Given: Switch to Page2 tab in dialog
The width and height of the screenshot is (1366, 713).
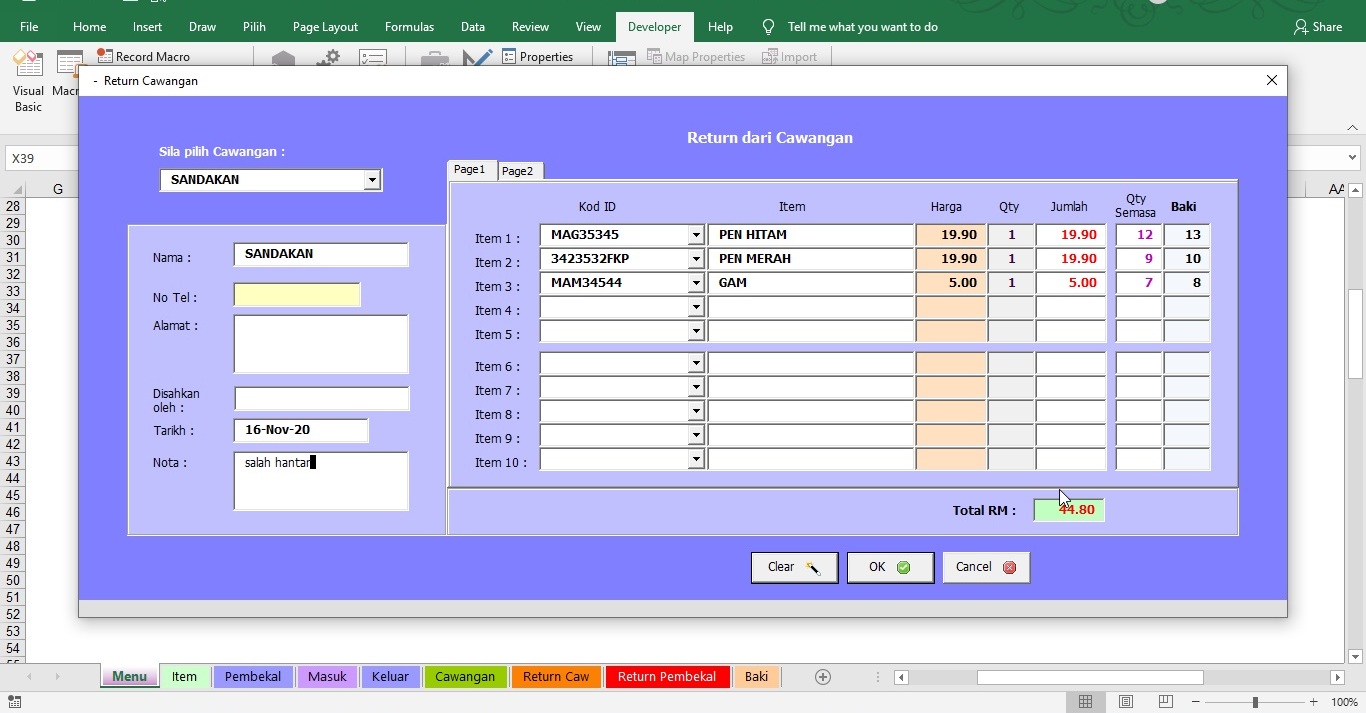Looking at the screenshot, I should (518, 171).
